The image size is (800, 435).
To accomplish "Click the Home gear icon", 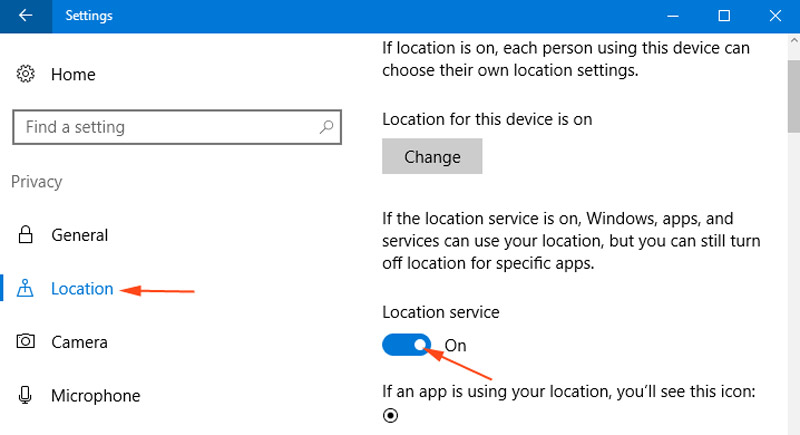I will [x=26, y=74].
